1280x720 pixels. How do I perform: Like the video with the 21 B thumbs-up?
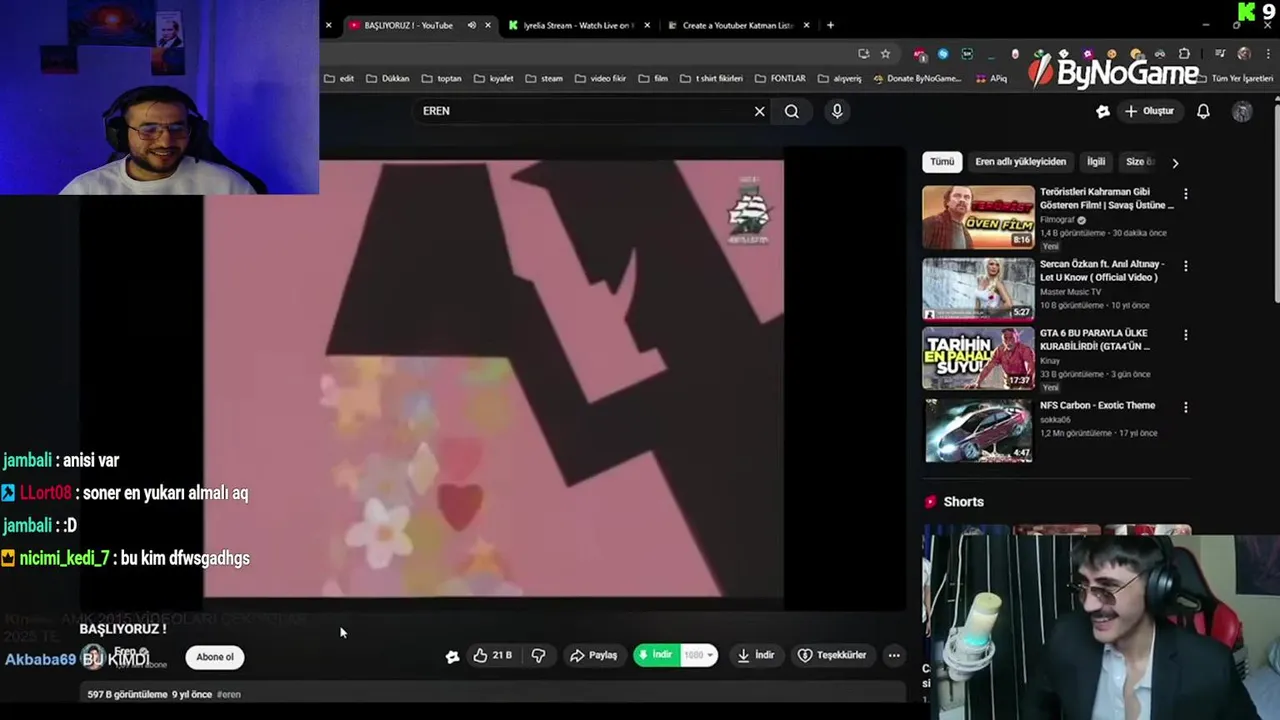(x=492, y=655)
